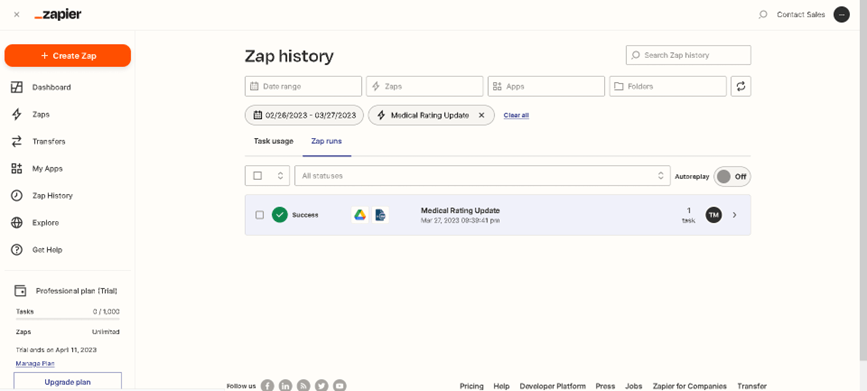
Task: Open the Date range filter
Action: tap(303, 86)
